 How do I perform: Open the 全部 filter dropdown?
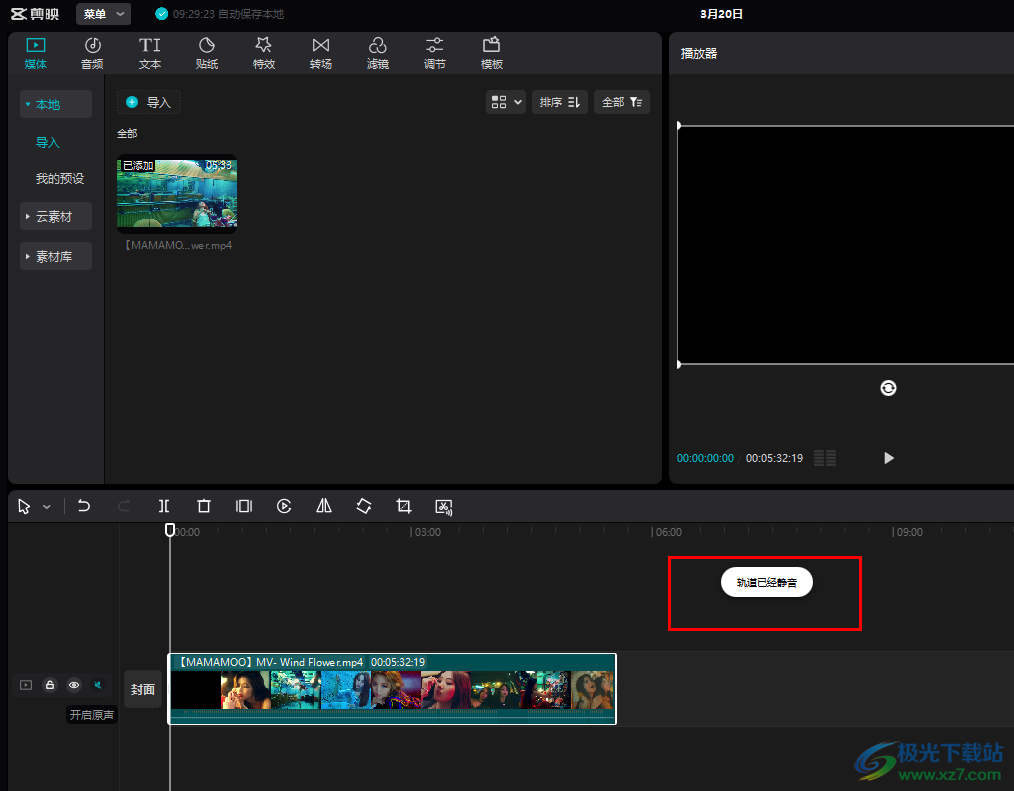click(x=621, y=102)
